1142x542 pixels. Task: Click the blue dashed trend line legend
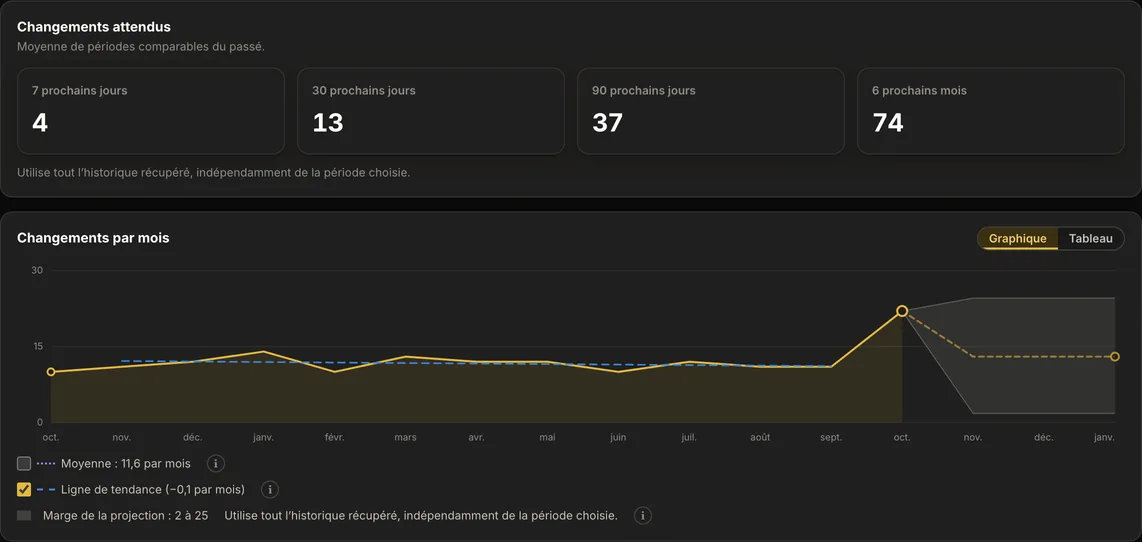46,490
